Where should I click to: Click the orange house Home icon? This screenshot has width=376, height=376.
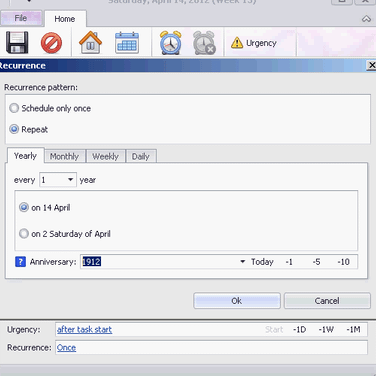click(x=90, y=42)
